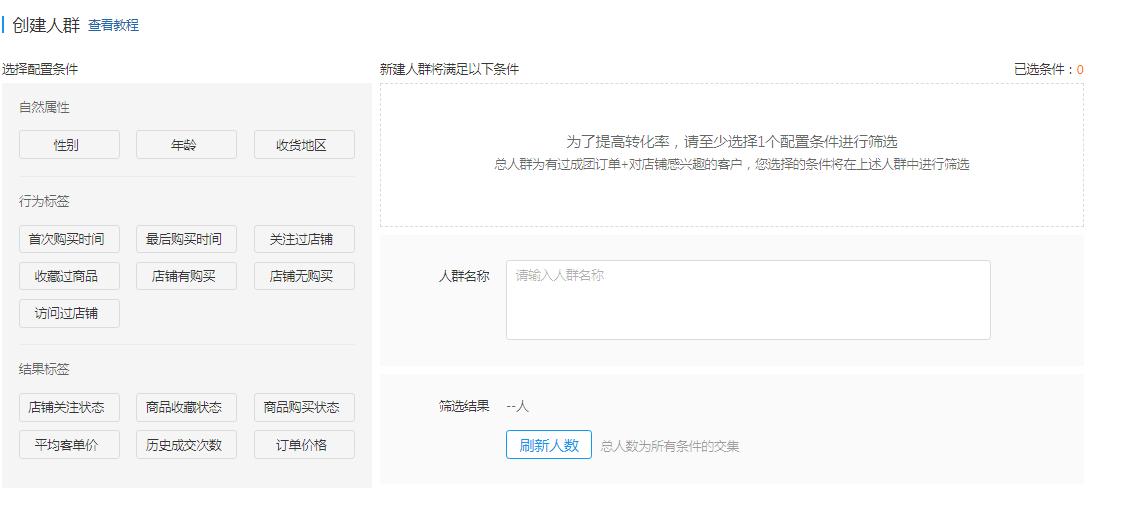Image resolution: width=1124 pixels, height=505 pixels.
Task: Select the 店铺无购买 tag
Action: [x=304, y=276]
